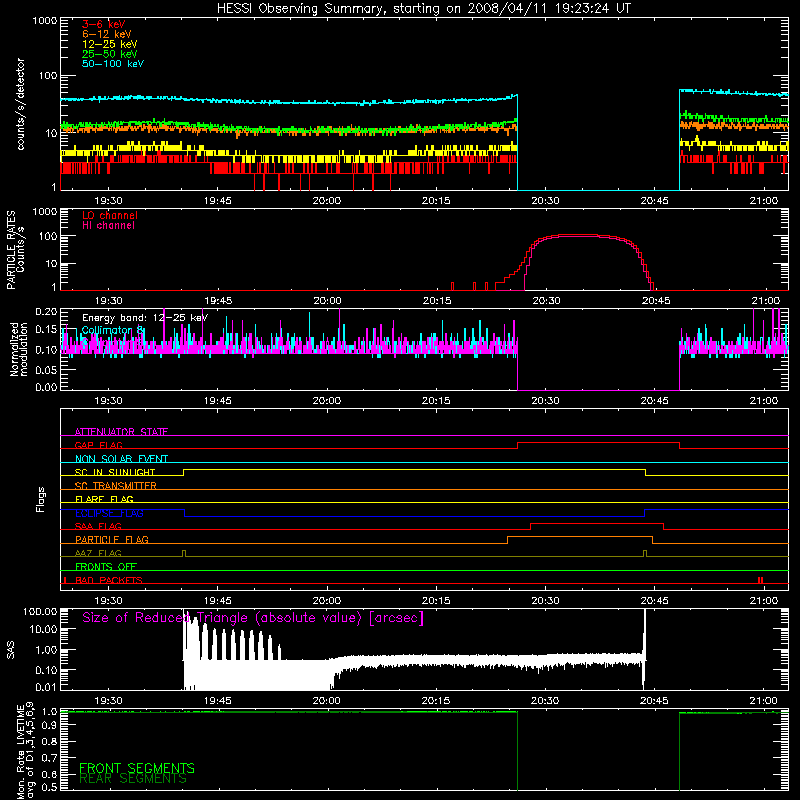The image size is (800, 800).
Task: Select the ATTENUATOR STATE flag label
Action: coord(121,432)
